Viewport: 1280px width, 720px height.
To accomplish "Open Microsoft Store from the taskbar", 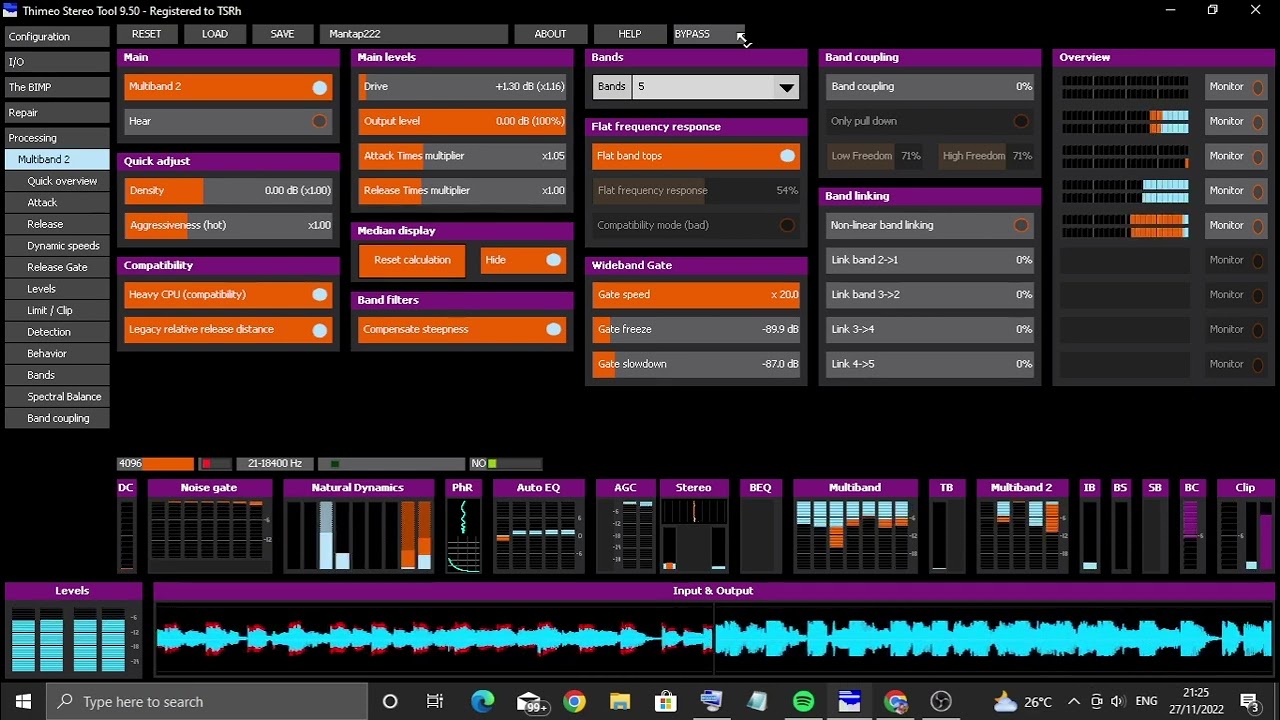I will click(x=665, y=701).
